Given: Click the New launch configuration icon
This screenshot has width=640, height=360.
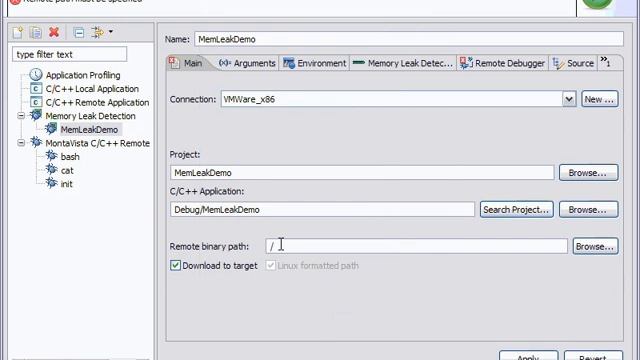Looking at the screenshot, I should pyautogui.click(x=18, y=32).
